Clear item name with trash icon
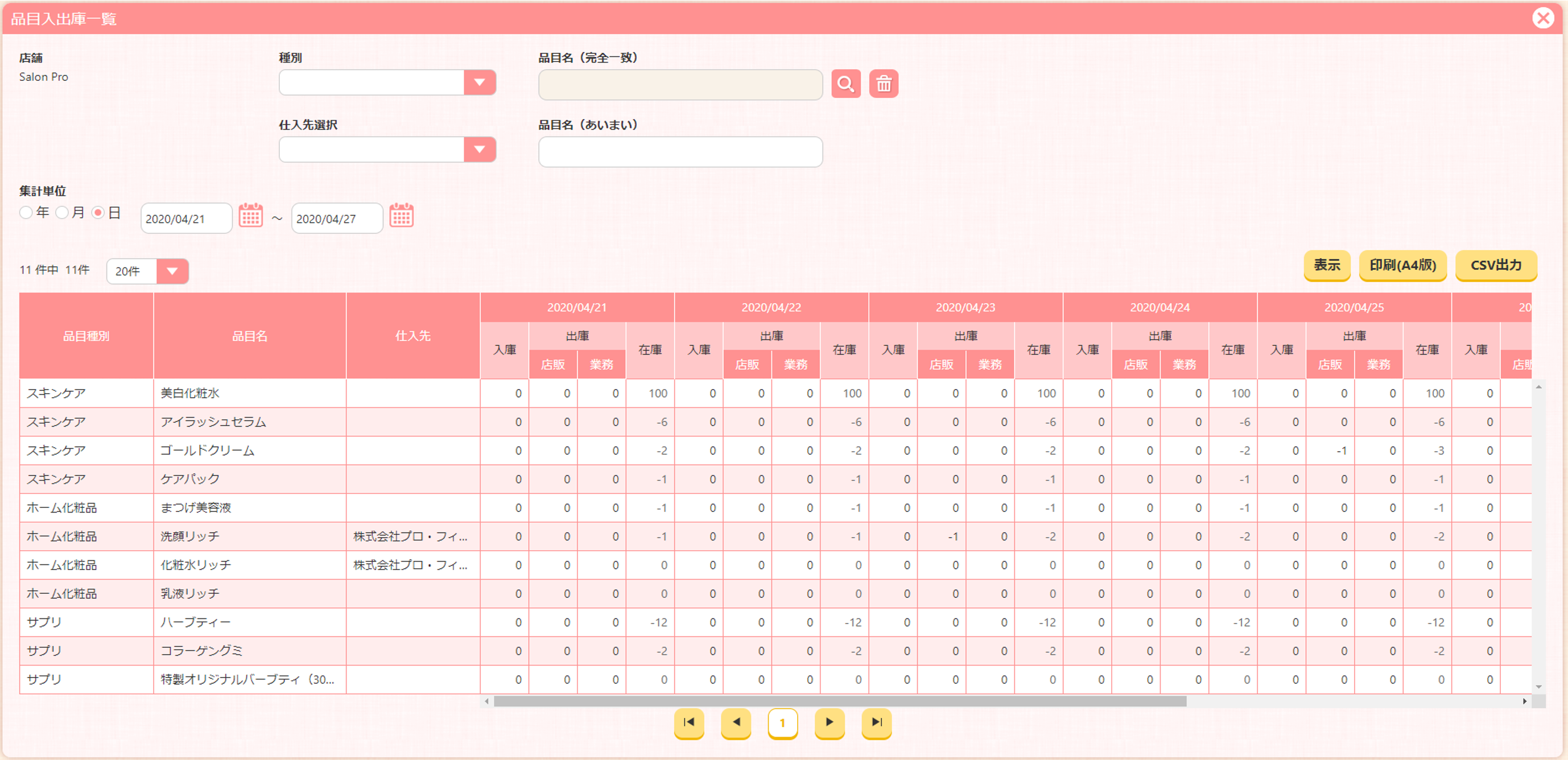Screen dimensions: 1568x760 pos(883,84)
